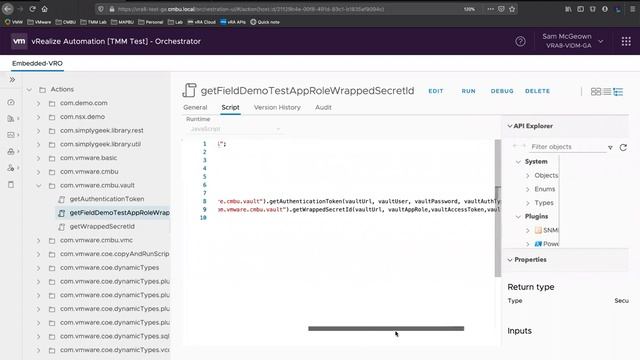This screenshot has width=640, height=360.
Task: Collapse the Actions root folder
Action: [29, 89]
